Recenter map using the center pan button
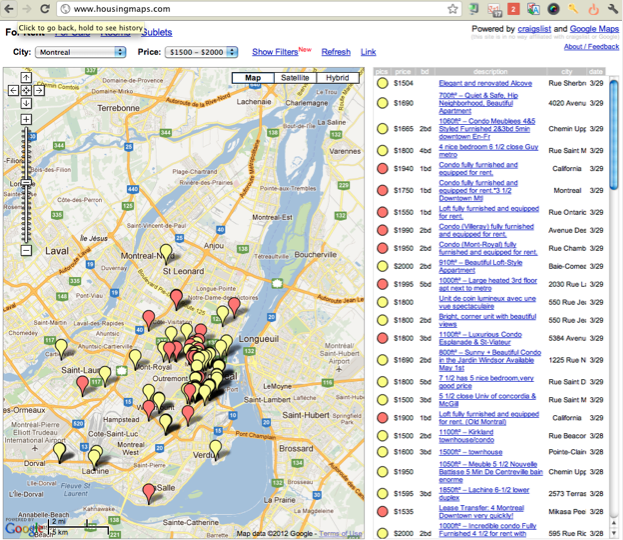Image resolution: width=623 pixels, height=540 pixels. coord(26,91)
